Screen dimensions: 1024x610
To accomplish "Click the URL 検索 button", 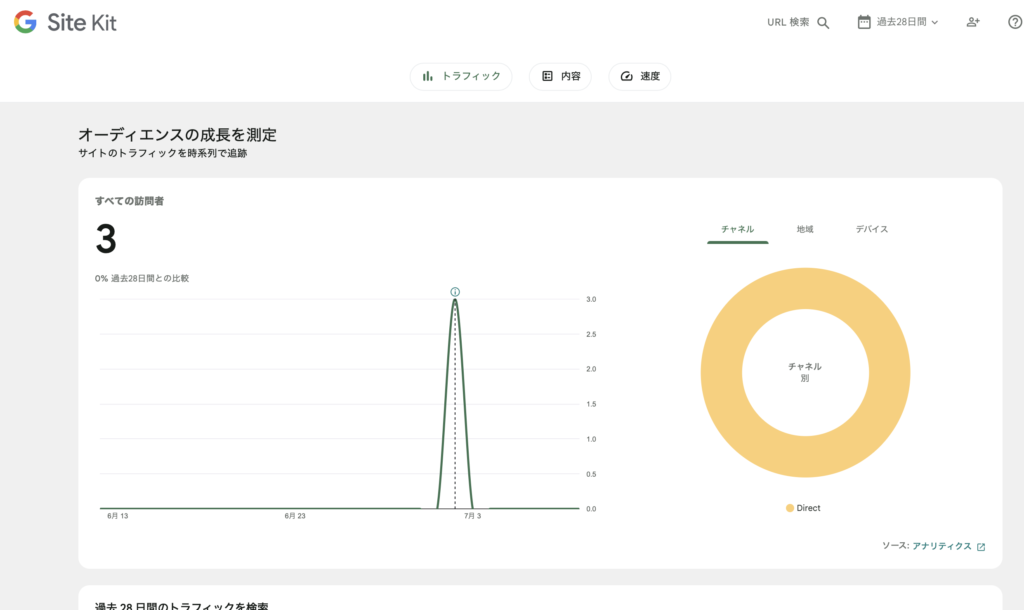I will pyautogui.click(x=798, y=22).
